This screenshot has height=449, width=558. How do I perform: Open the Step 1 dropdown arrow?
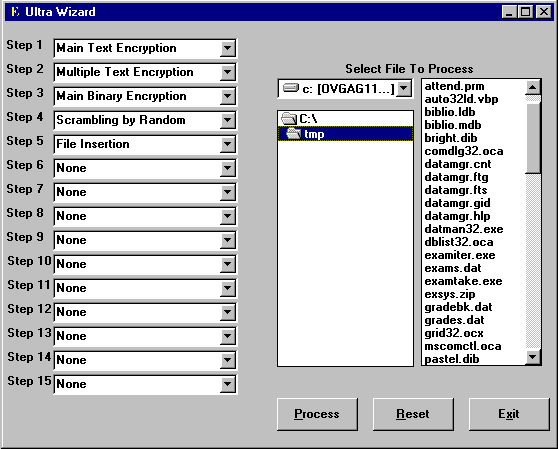pos(227,48)
